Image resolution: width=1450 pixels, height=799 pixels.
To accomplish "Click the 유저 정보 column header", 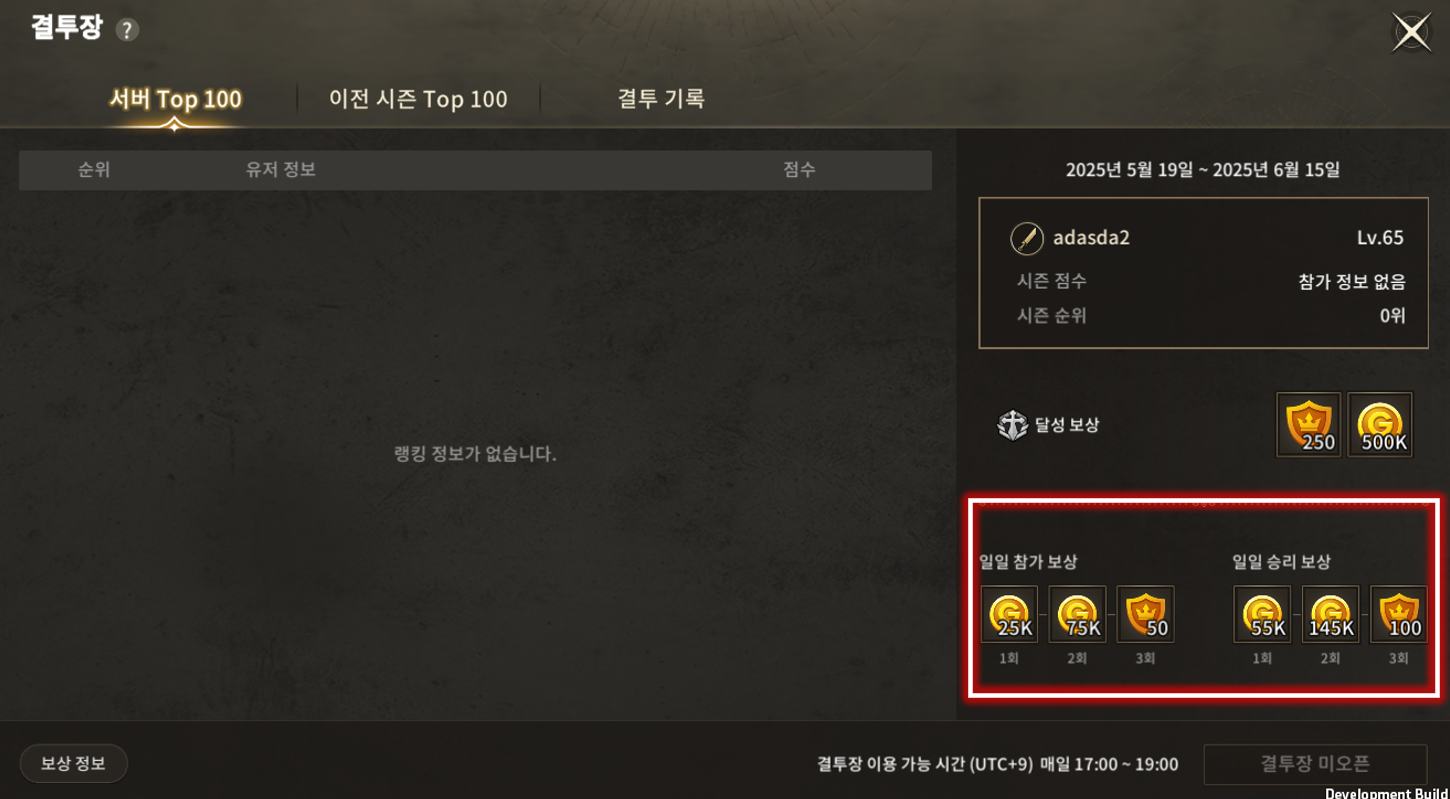I will pyautogui.click(x=281, y=170).
